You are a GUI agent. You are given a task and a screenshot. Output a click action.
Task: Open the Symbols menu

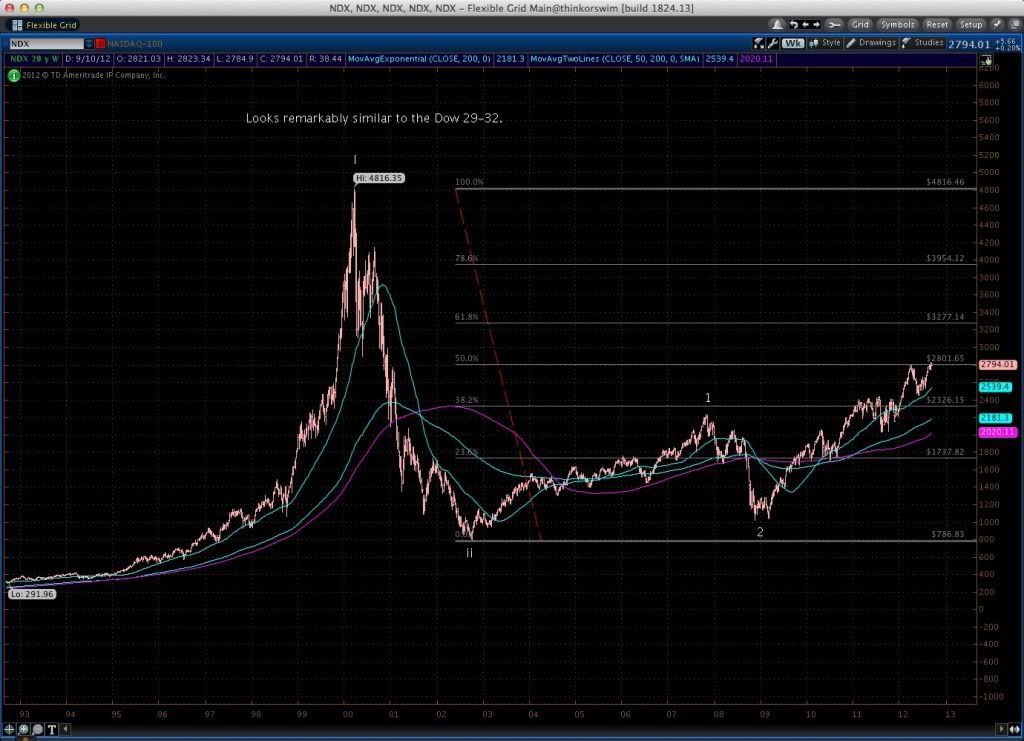[x=898, y=24]
